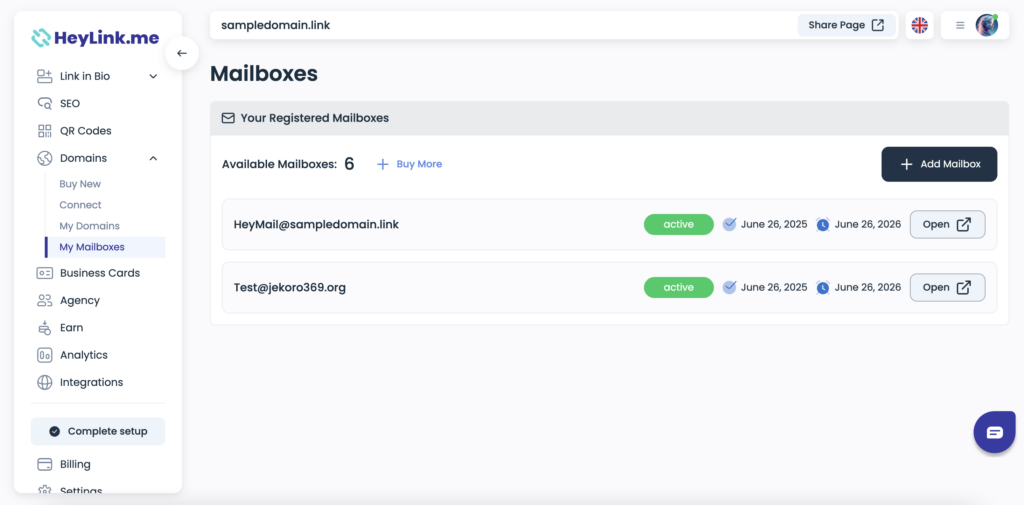Click the Earn icon
Image resolution: width=1024 pixels, height=505 pixels.
[x=44, y=327]
